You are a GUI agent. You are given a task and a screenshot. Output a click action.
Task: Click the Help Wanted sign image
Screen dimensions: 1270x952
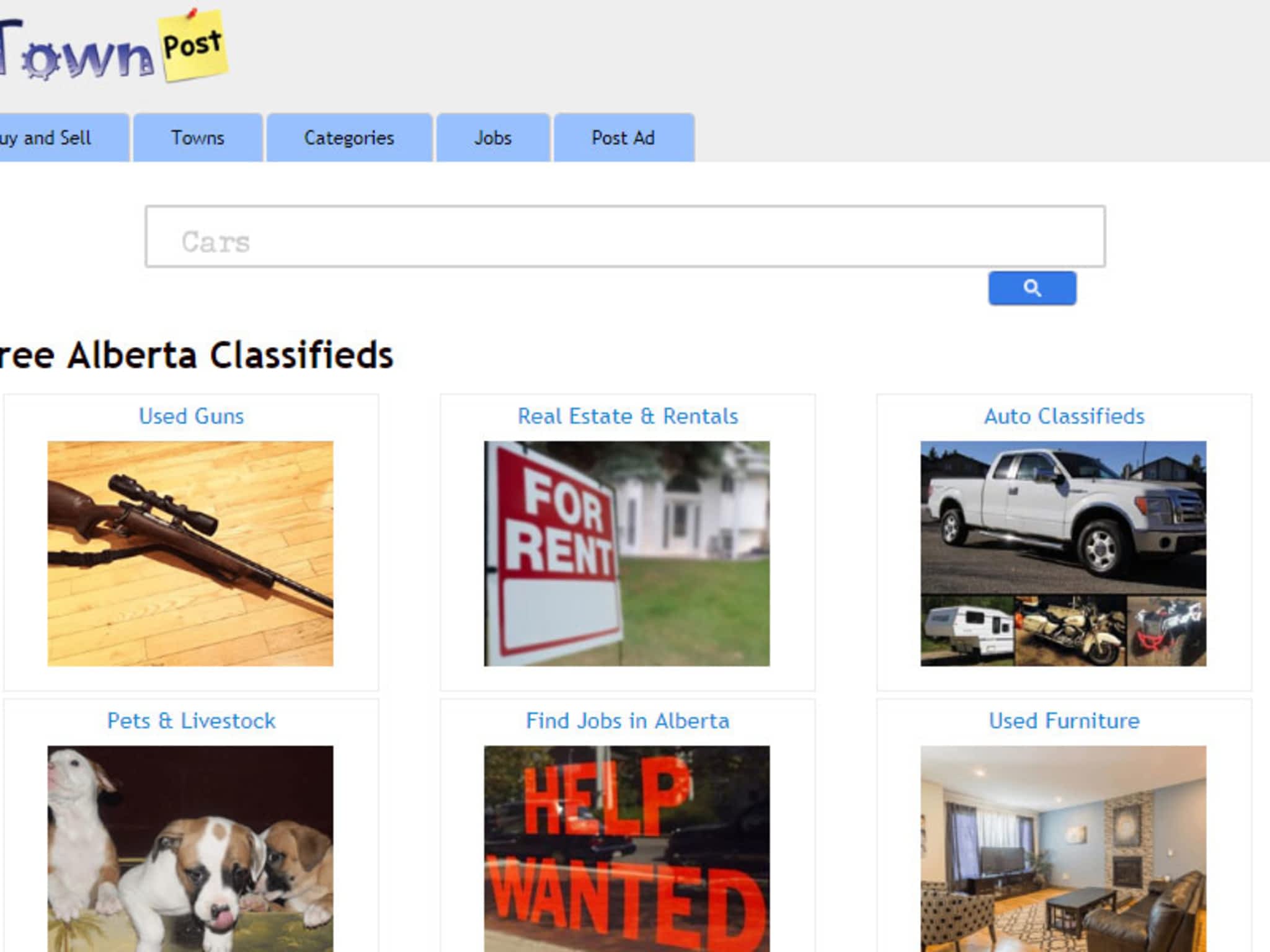coord(627,848)
